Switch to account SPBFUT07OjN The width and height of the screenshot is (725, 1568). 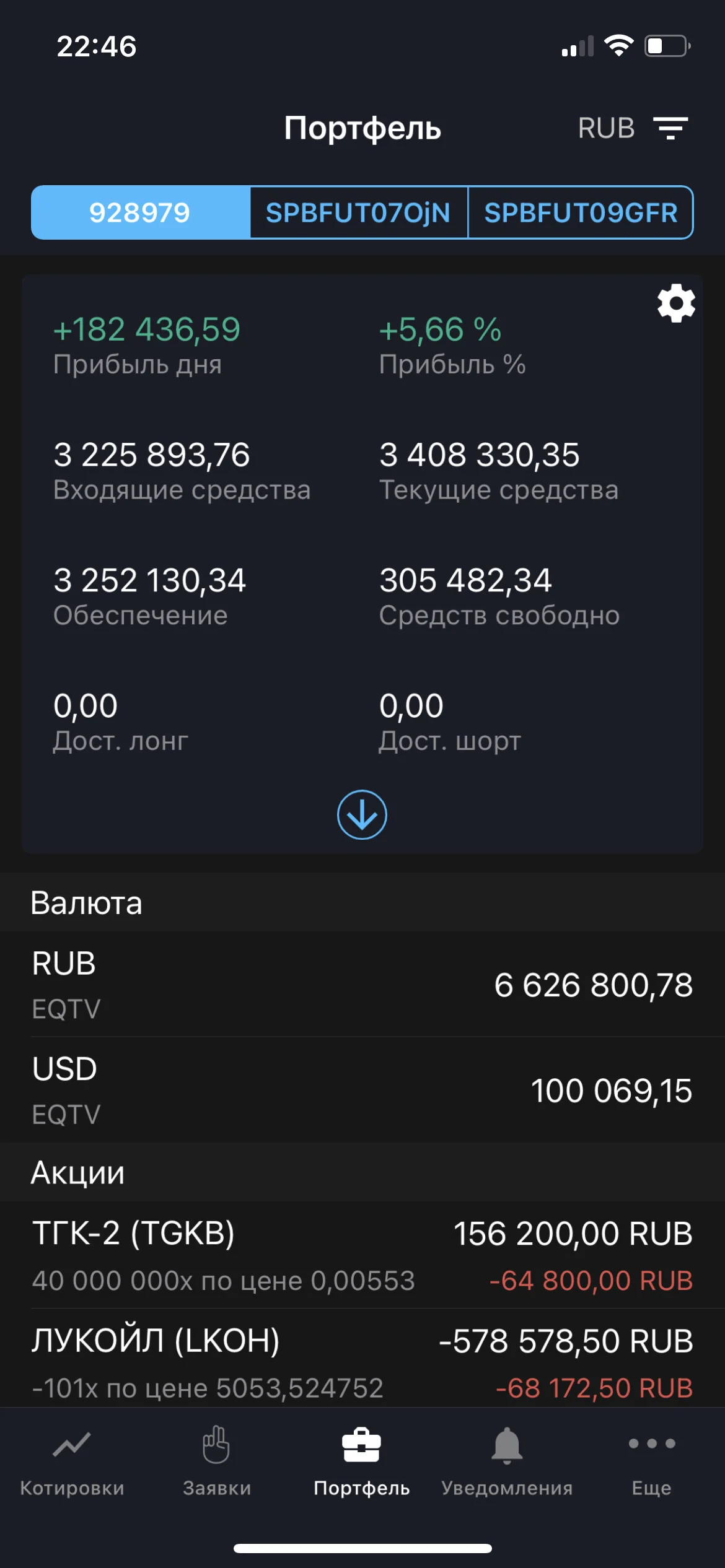point(358,212)
